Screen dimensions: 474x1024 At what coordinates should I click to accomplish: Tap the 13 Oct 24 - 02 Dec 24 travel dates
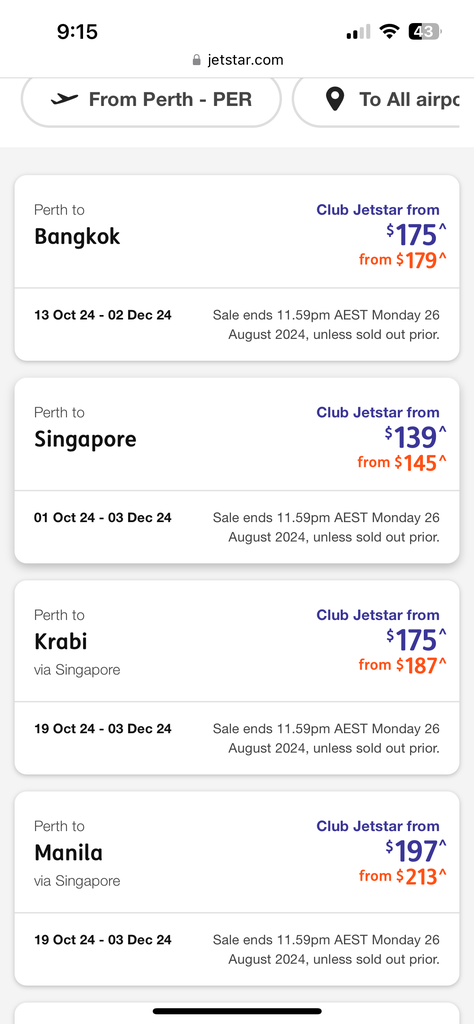click(x=103, y=315)
